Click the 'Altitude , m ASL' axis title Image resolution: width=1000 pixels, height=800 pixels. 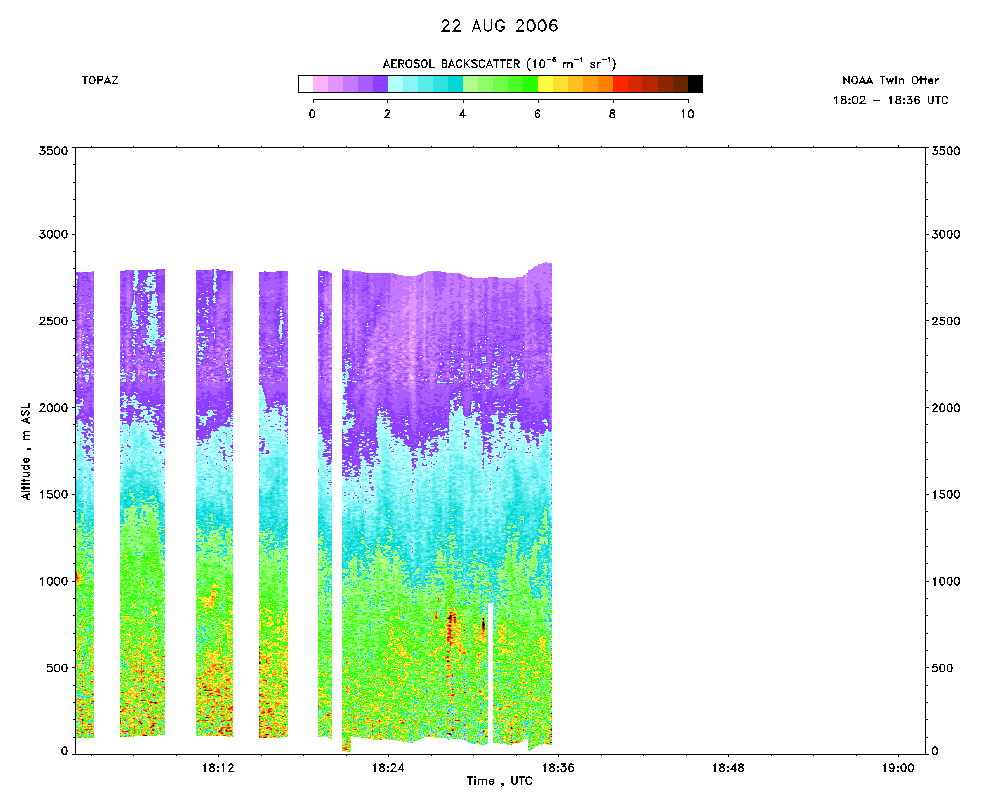click(x=26, y=451)
